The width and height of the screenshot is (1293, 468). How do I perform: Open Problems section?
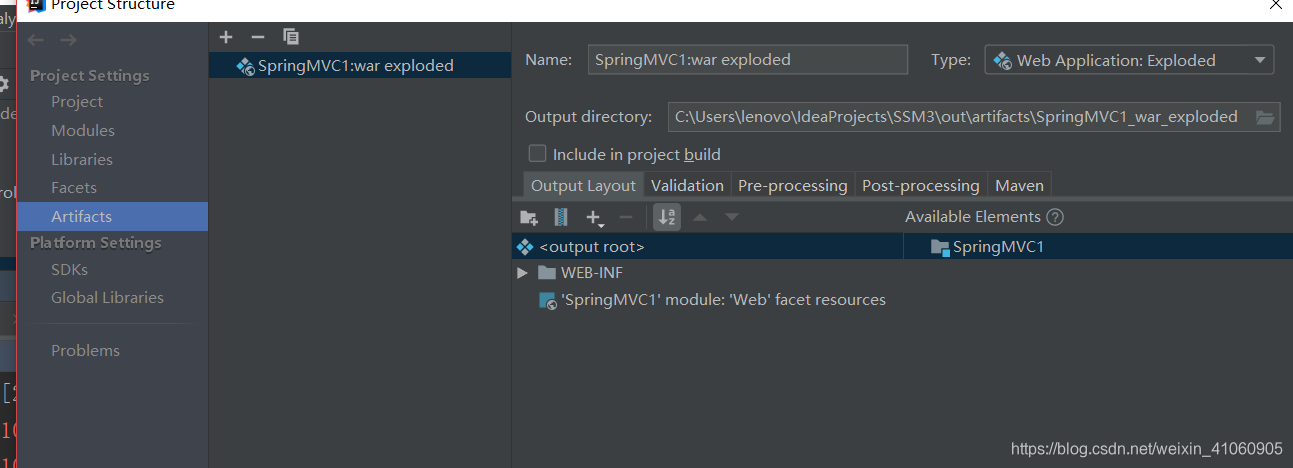pyautogui.click(x=85, y=351)
